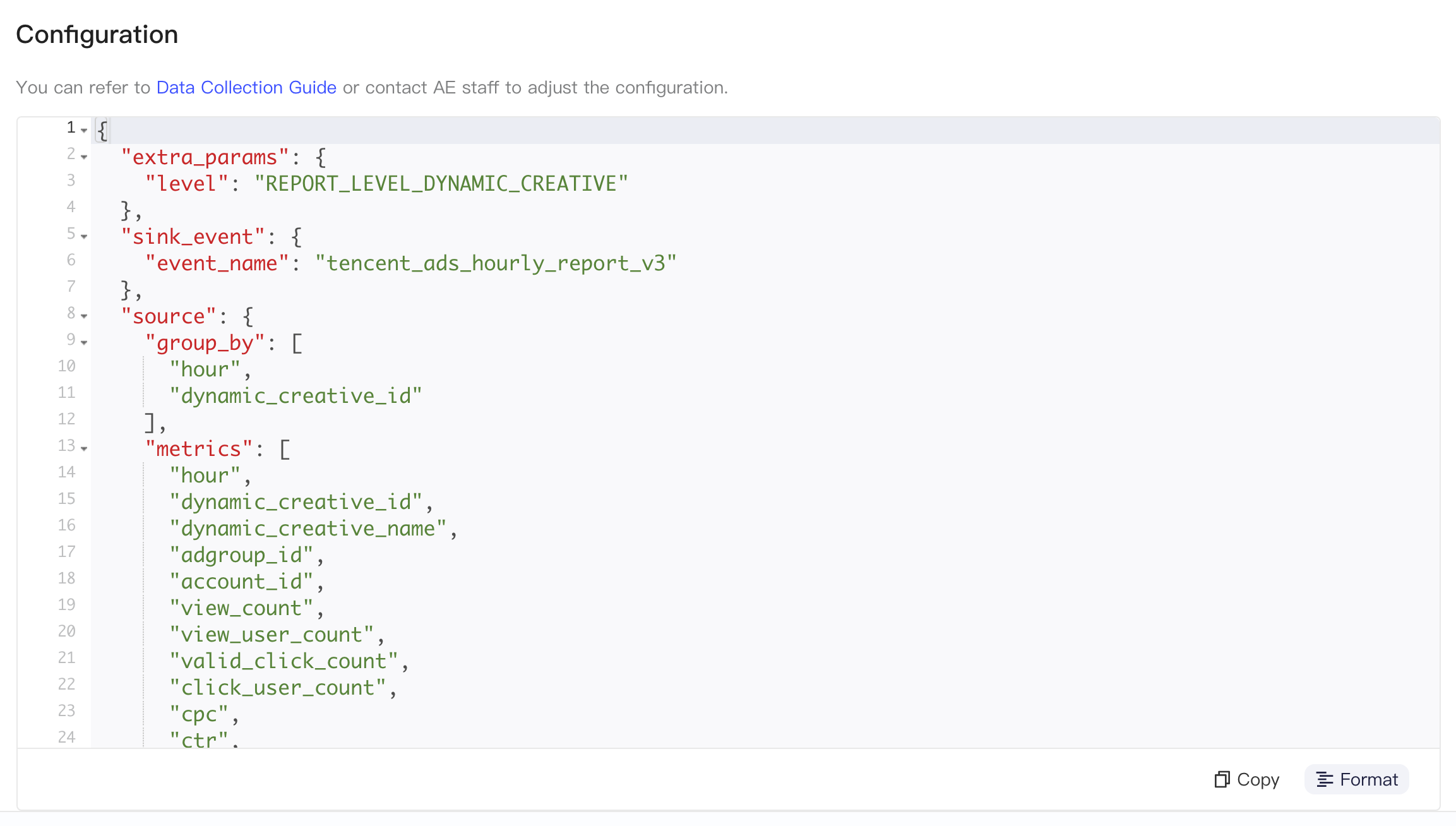Click the "tencent_ads_hourly_report_v3" value

(496, 263)
